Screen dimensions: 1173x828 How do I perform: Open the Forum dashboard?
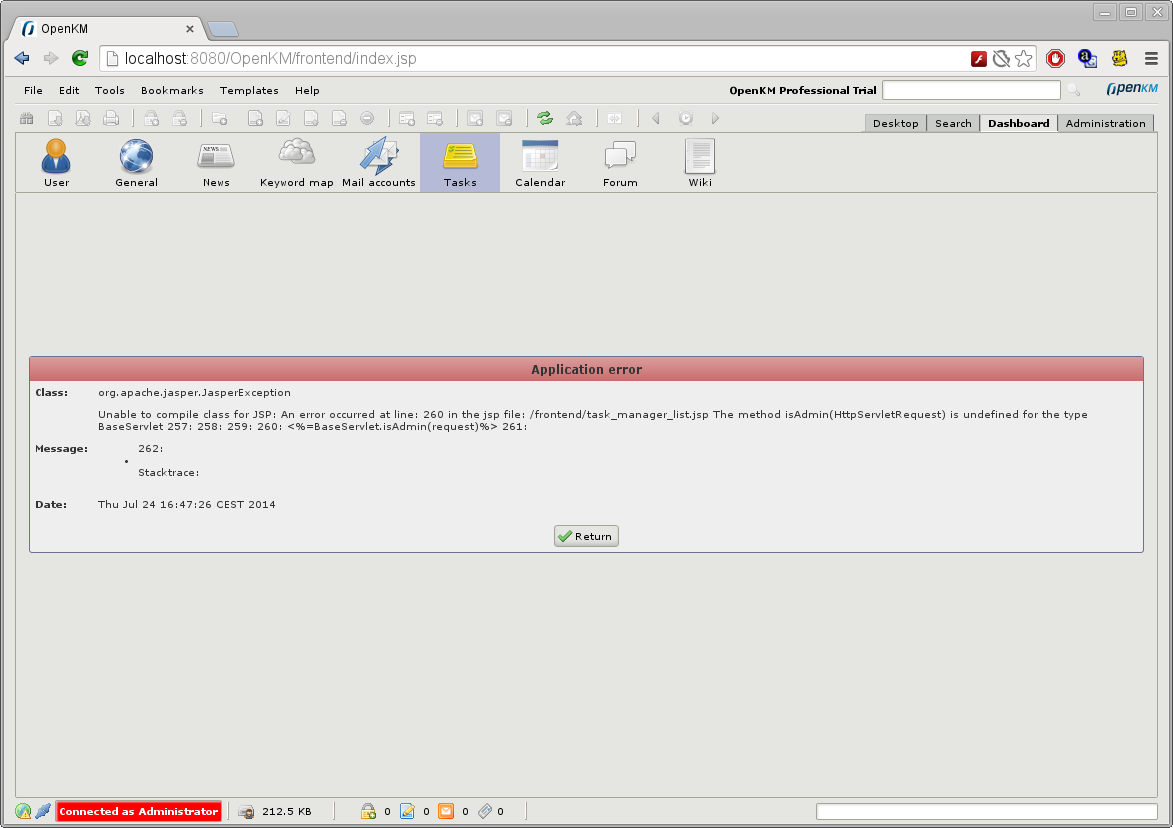[x=620, y=161]
